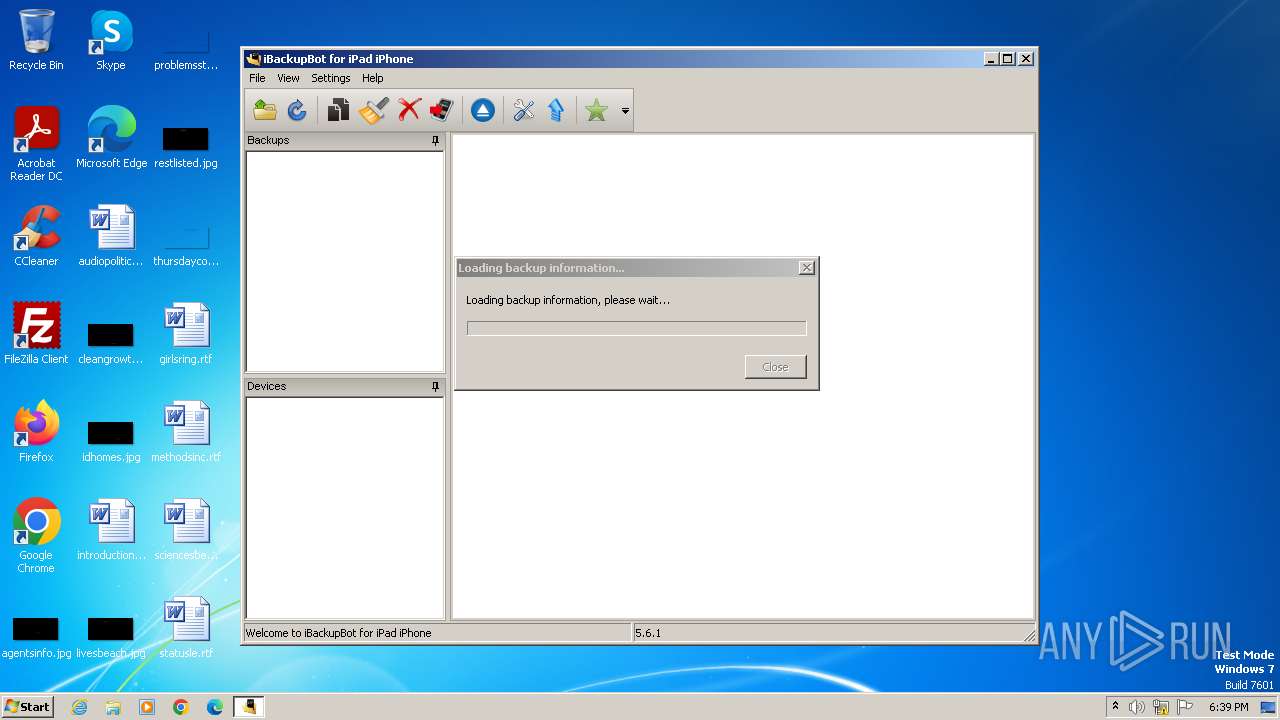Viewport: 1280px width, 720px height.
Task: Click the wrench and screwdriver tools icon
Action: pos(524,111)
